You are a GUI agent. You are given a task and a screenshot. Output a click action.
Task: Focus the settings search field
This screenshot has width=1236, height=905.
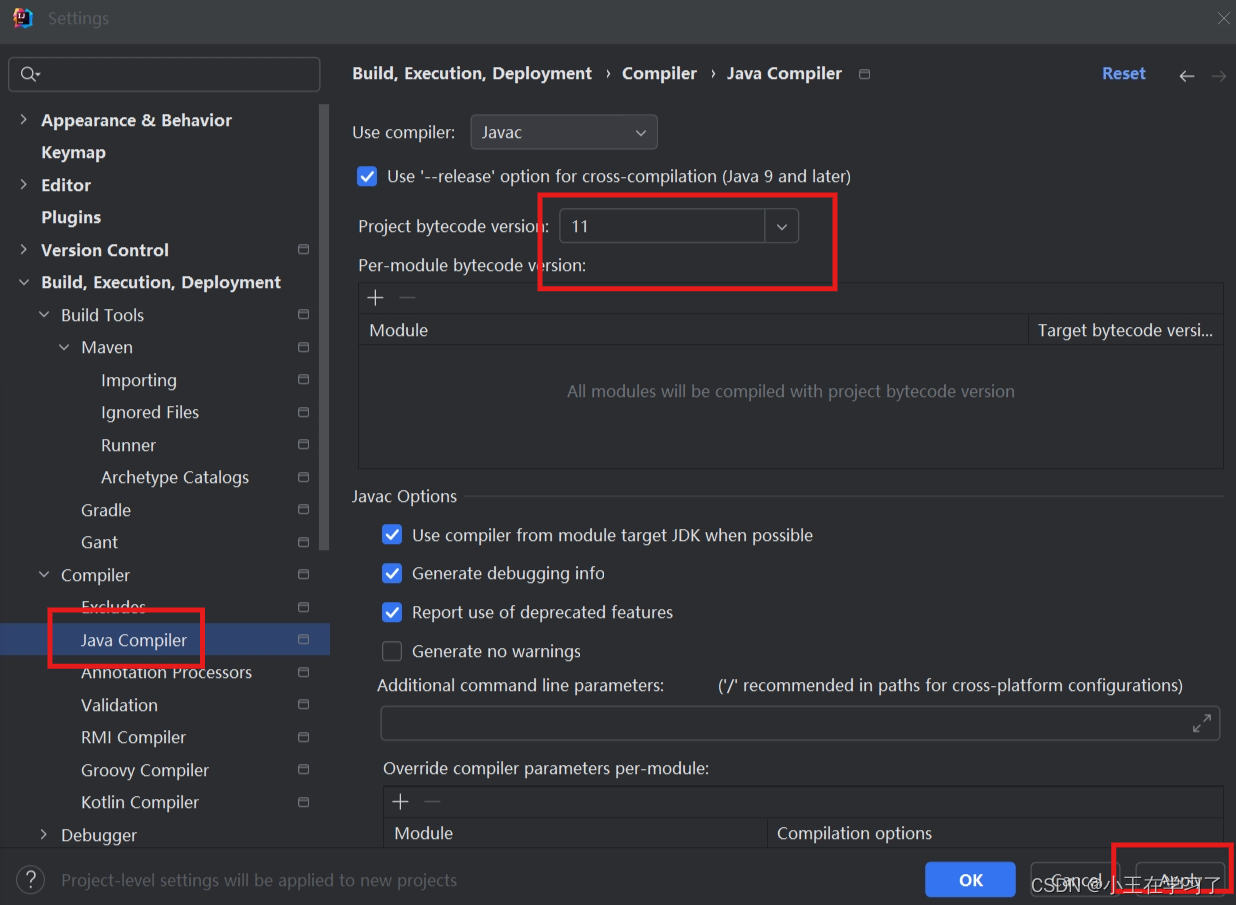164,74
